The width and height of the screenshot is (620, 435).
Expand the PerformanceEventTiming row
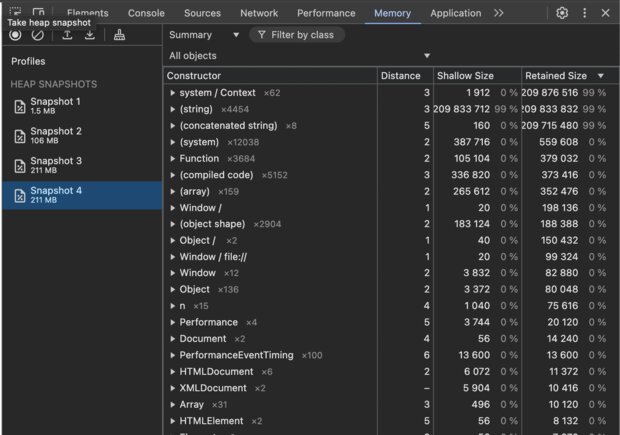172,355
